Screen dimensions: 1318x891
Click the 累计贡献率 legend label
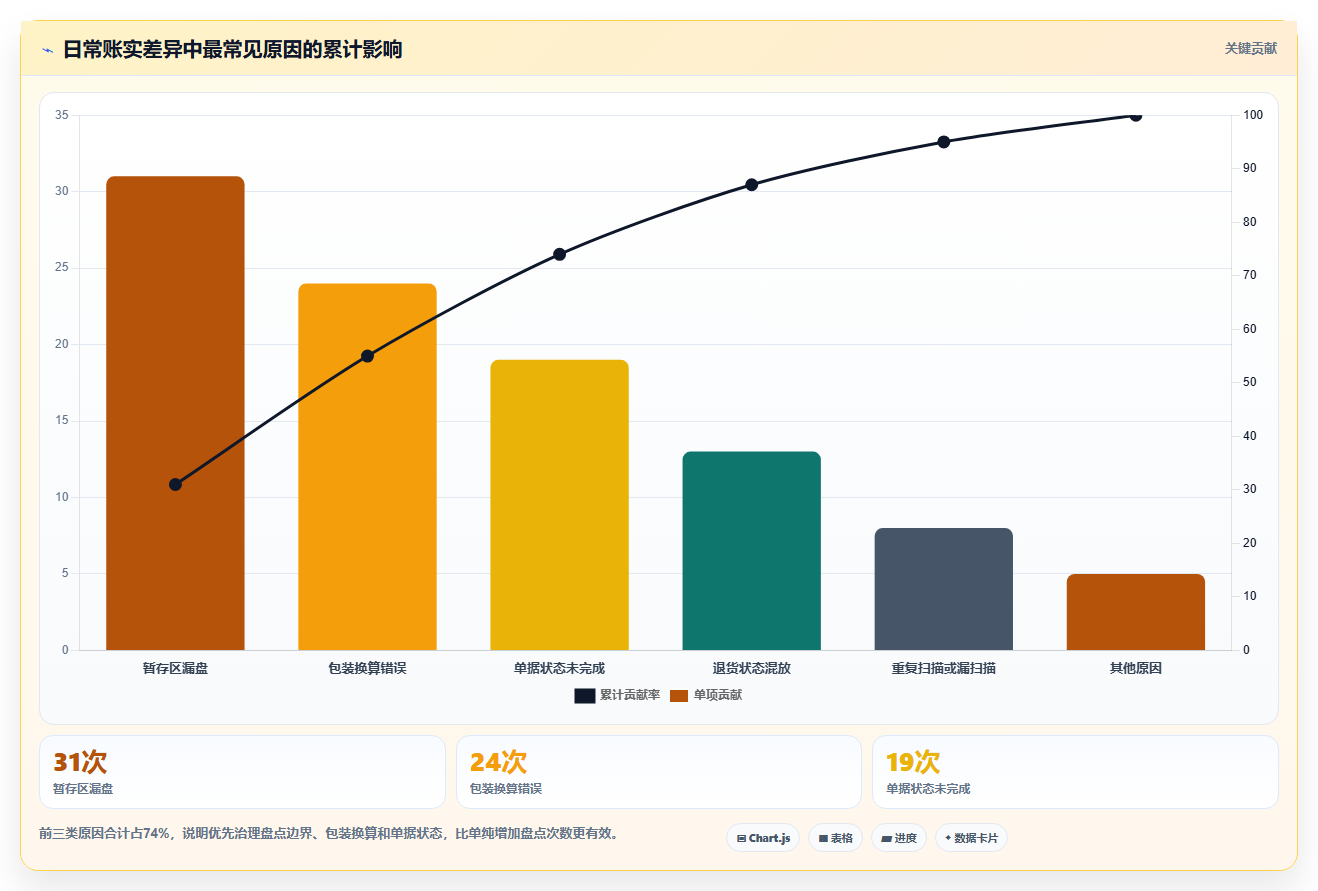(630, 695)
